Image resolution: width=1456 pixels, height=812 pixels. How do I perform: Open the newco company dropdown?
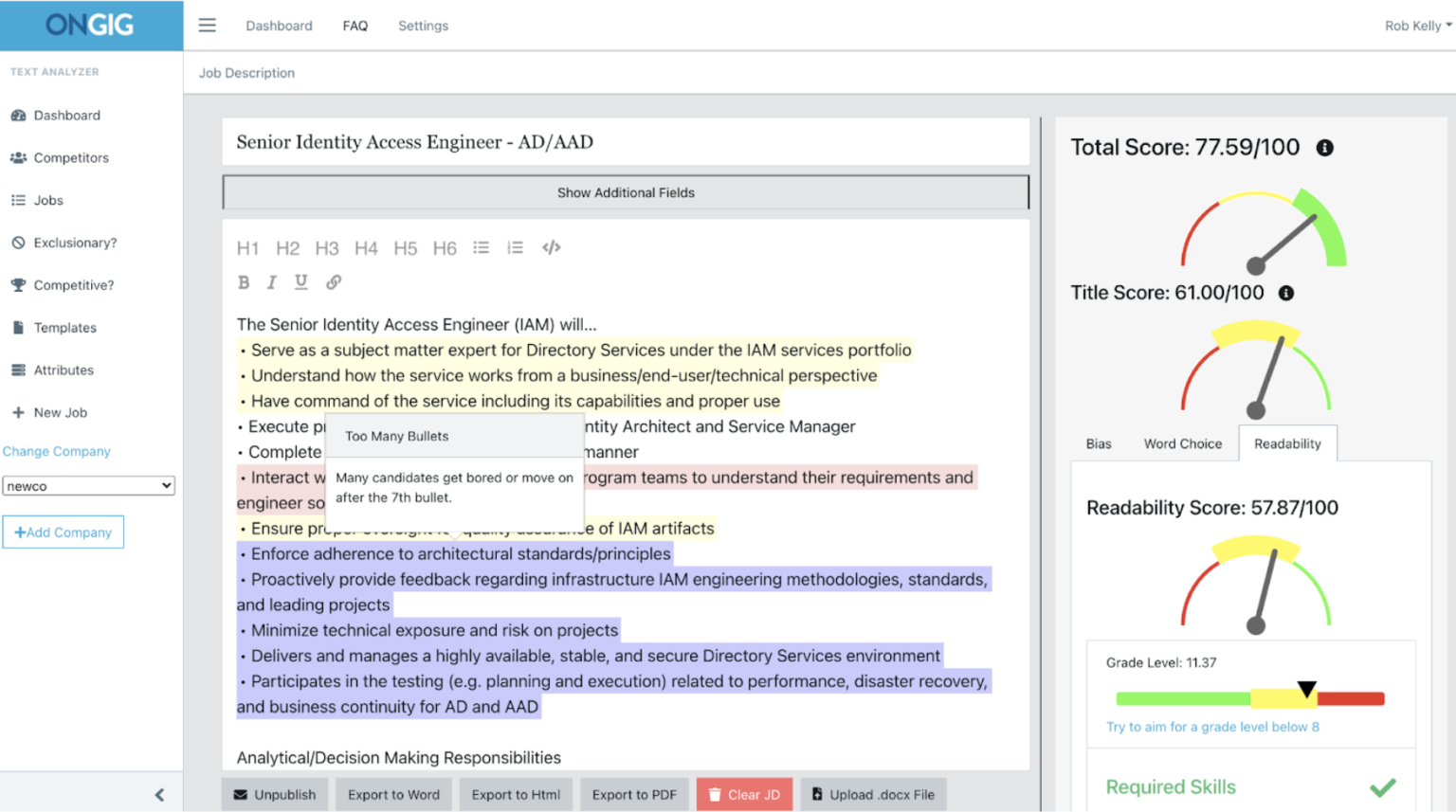(x=88, y=485)
